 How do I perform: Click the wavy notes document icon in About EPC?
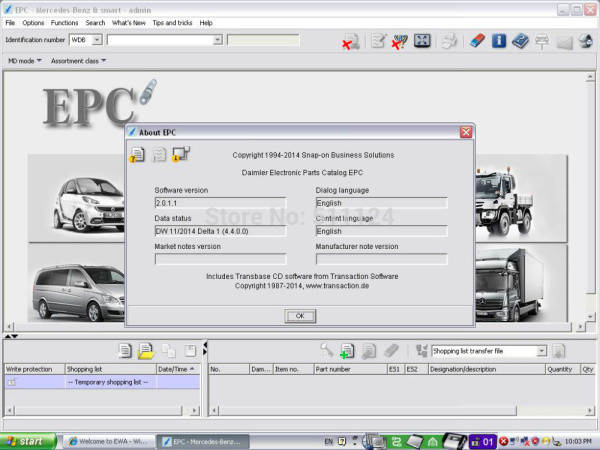point(159,155)
